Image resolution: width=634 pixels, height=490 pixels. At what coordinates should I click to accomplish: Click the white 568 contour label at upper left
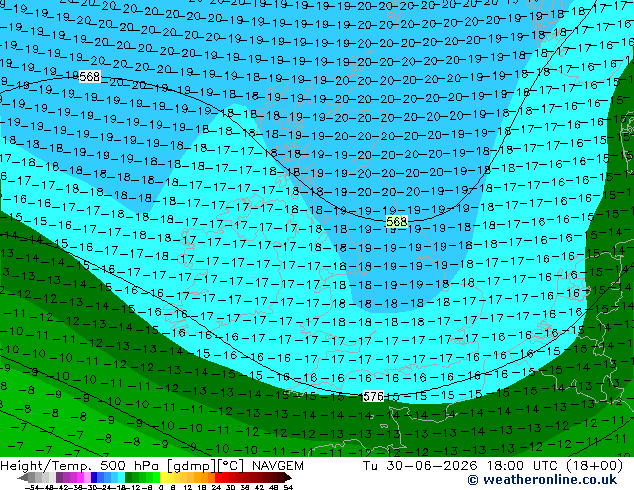(89, 76)
